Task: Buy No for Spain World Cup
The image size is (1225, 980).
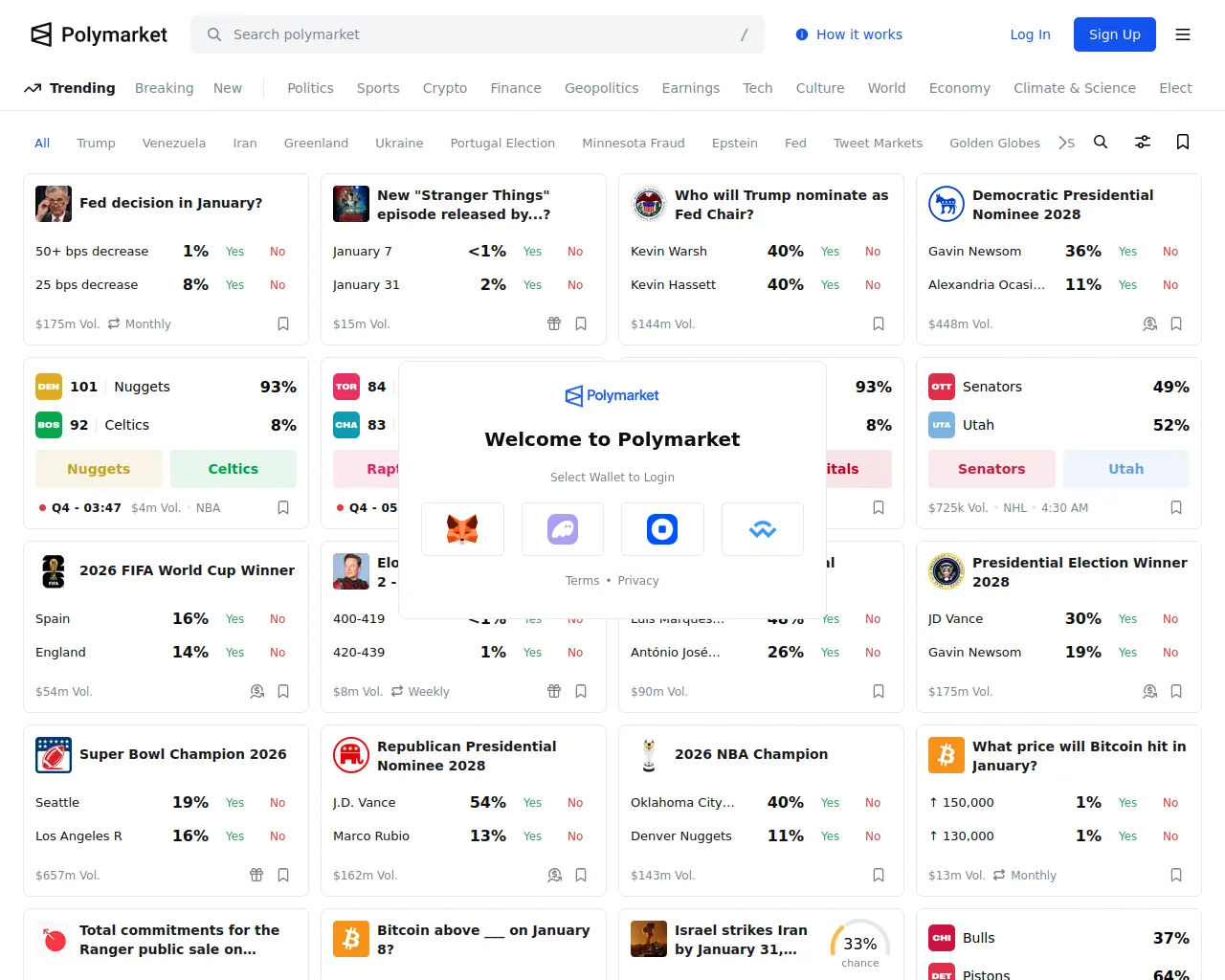Action: point(278,619)
